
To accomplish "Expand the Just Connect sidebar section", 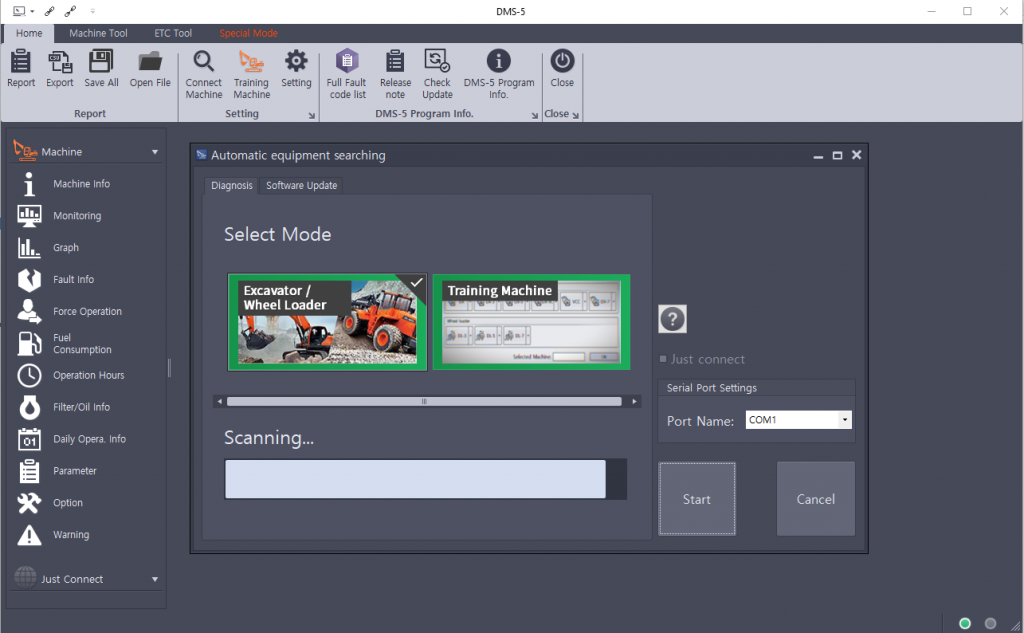I will (155, 579).
